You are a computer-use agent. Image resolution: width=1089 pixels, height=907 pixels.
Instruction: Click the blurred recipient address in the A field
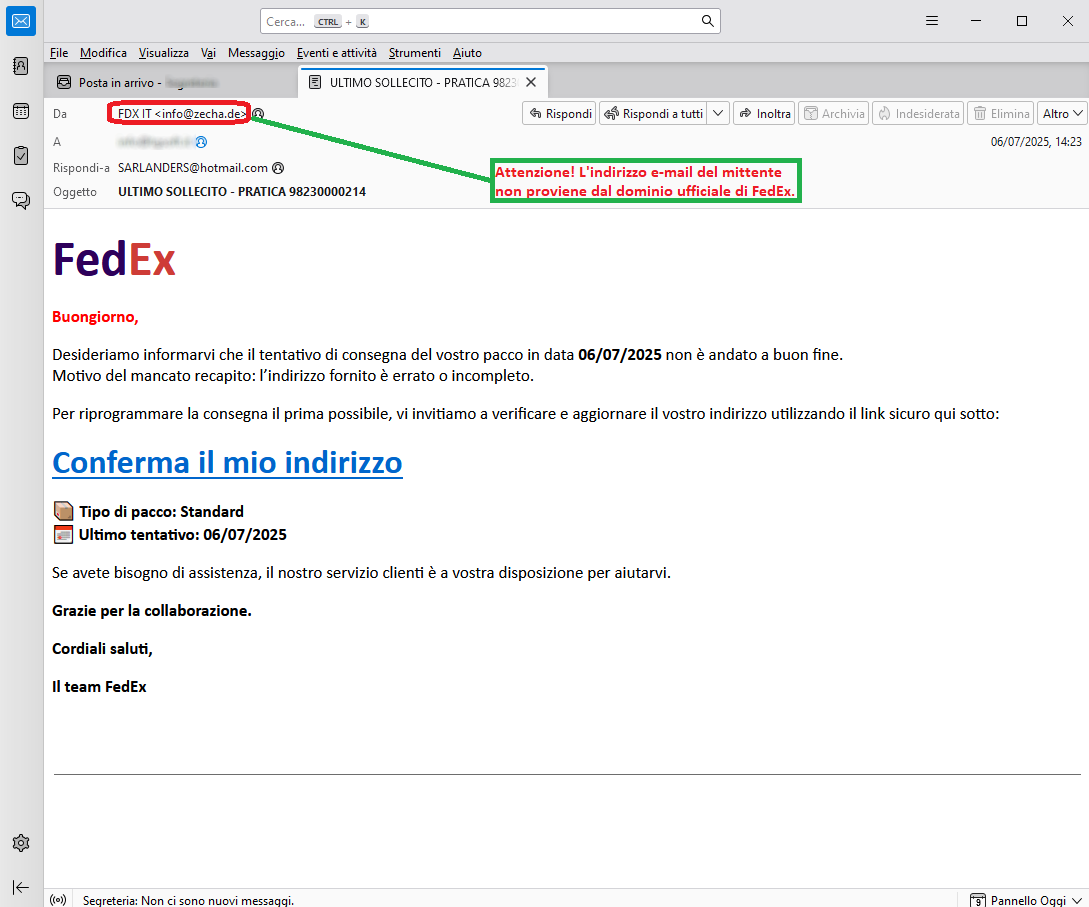coord(155,142)
